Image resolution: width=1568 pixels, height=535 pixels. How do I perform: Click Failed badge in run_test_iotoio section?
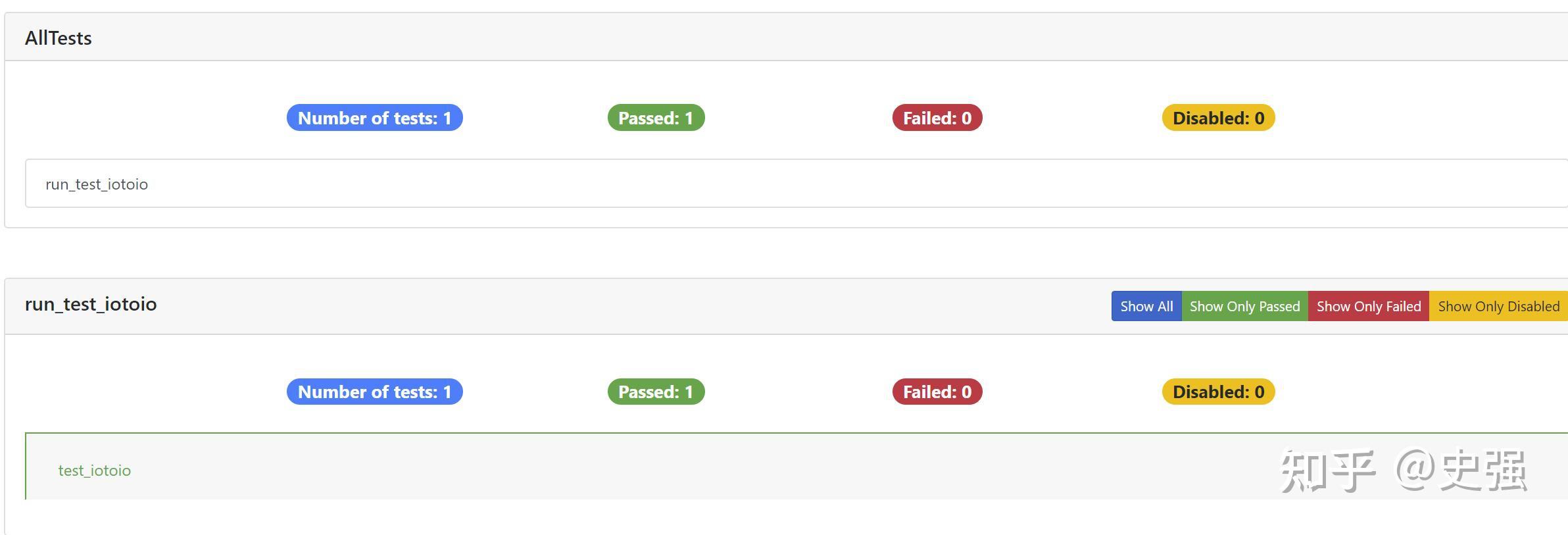point(937,392)
